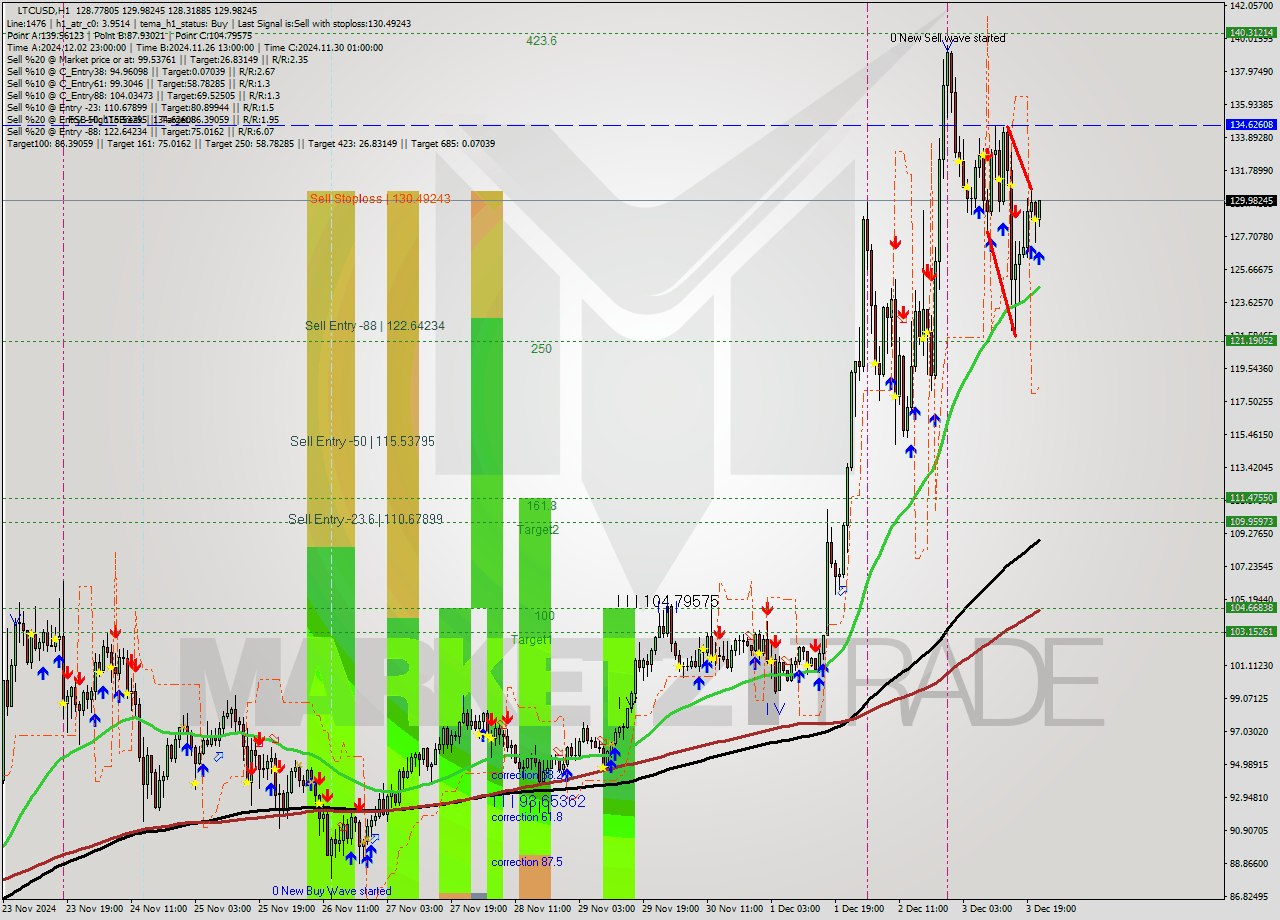Click the '23 Nov 2024' time axis label
Viewport: 1280px width, 920px height.
[30, 910]
